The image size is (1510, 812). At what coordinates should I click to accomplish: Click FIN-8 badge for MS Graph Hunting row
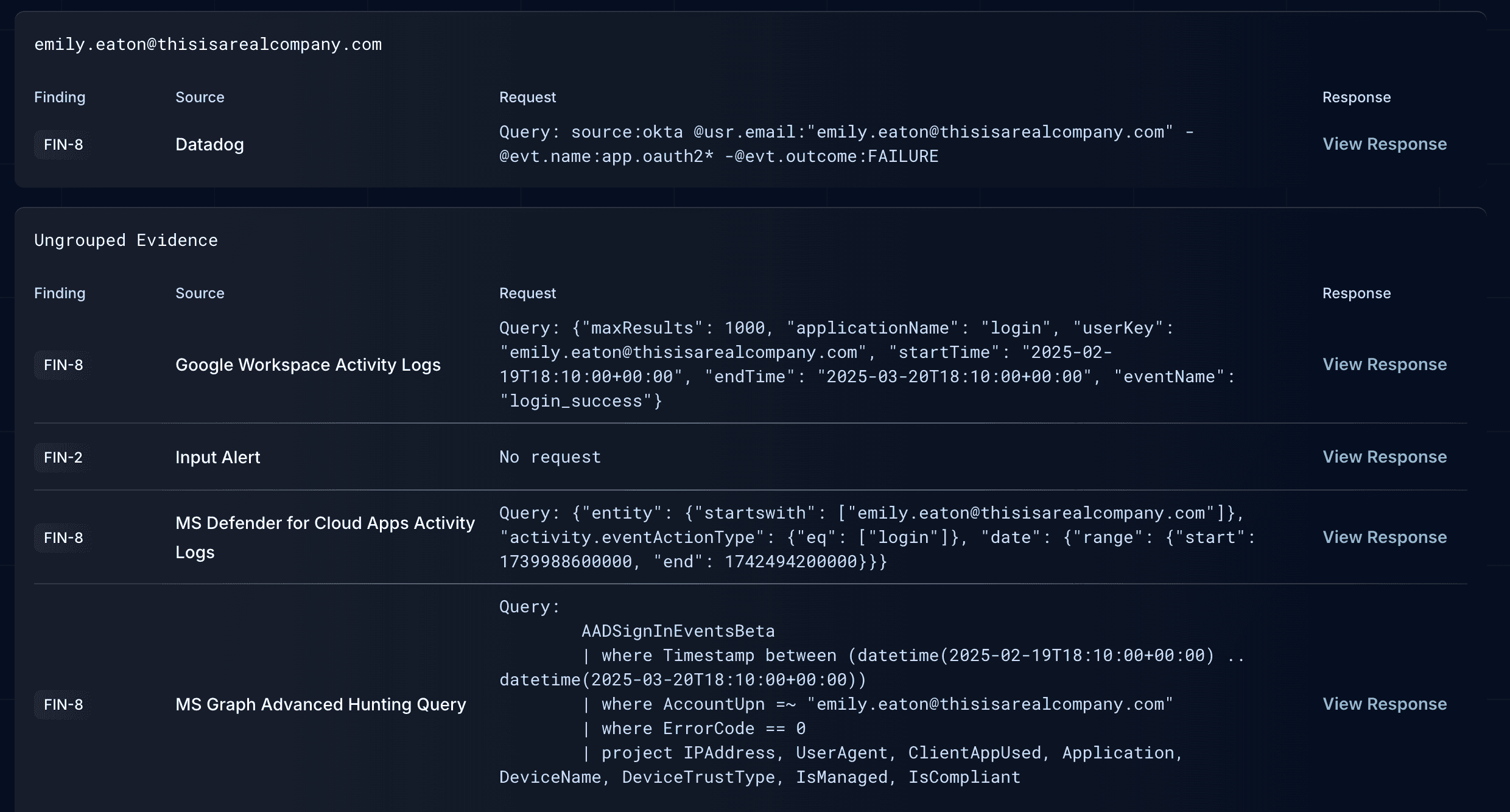pyautogui.click(x=63, y=705)
